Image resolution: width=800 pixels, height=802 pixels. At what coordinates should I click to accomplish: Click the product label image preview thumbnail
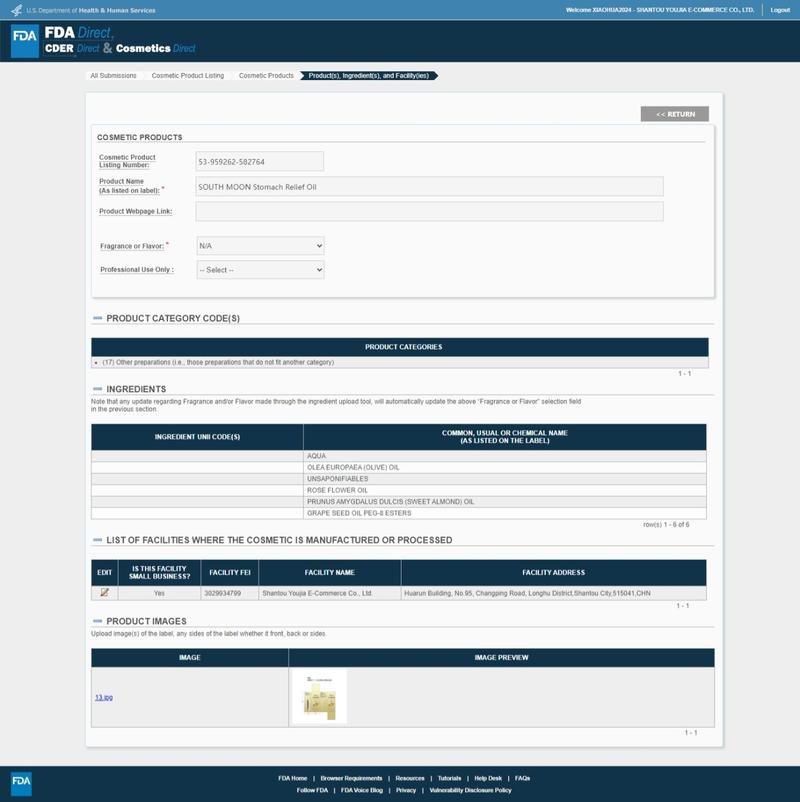coord(320,696)
